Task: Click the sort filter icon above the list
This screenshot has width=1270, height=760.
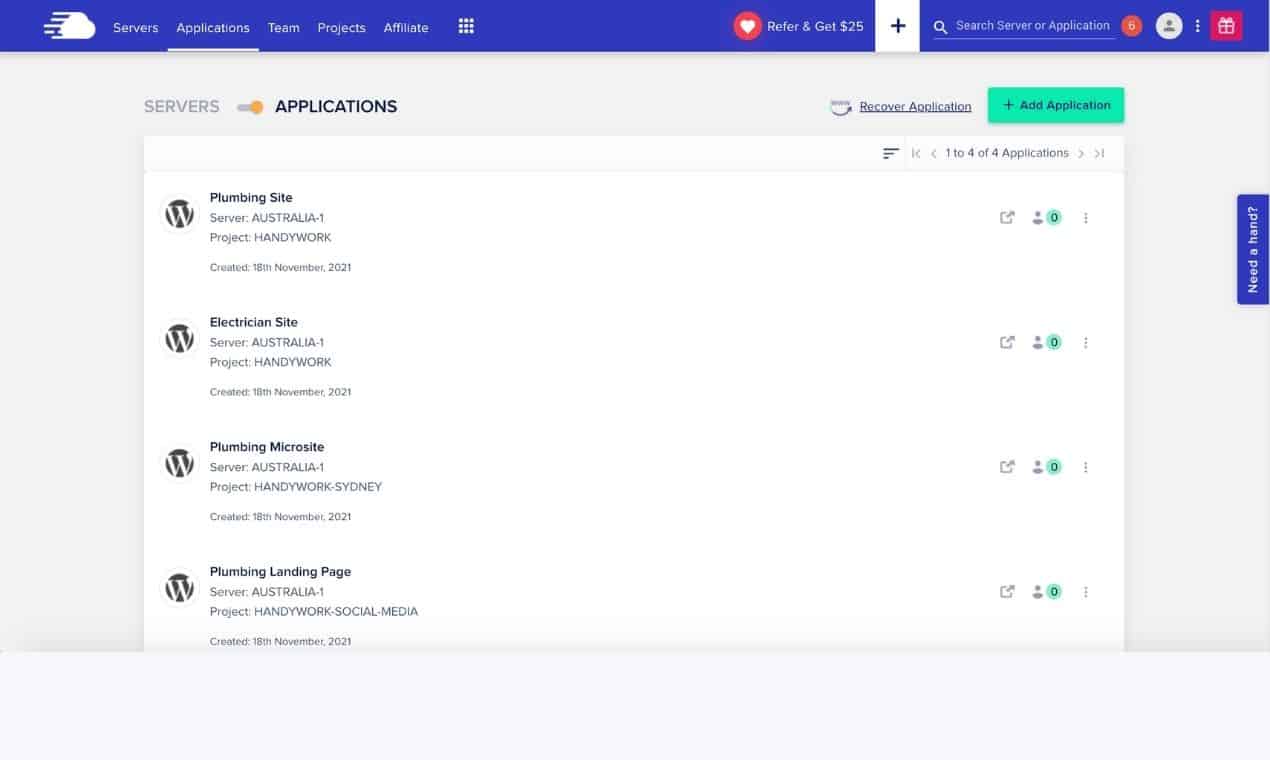Action: (890, 153)
